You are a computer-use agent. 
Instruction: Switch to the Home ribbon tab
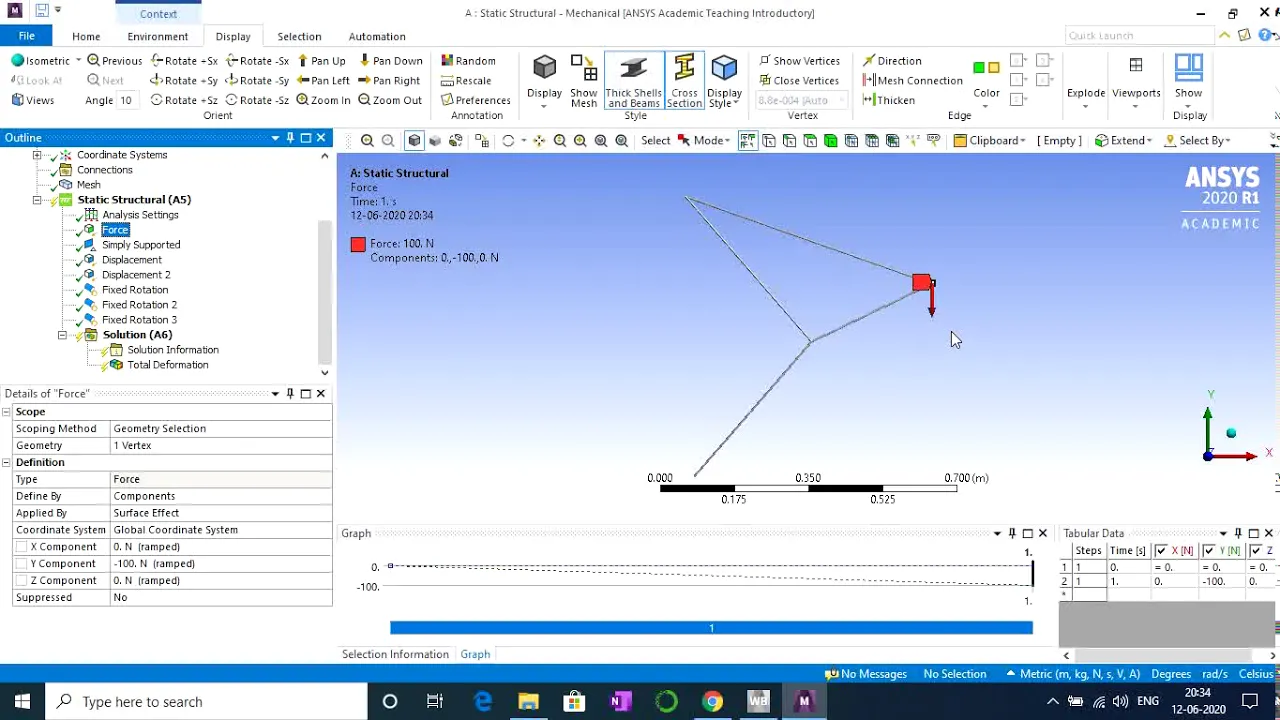[x=86, y=36]
